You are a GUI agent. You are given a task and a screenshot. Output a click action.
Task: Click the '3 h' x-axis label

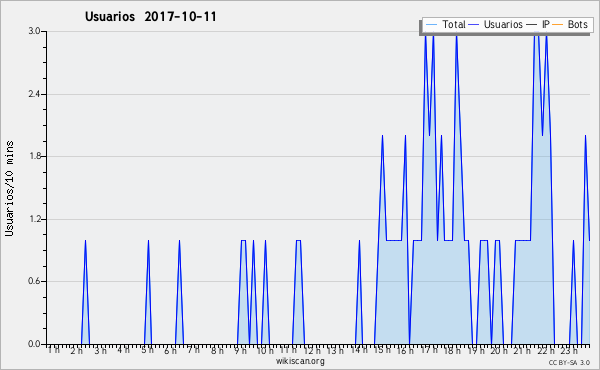[x=101, y=350]
